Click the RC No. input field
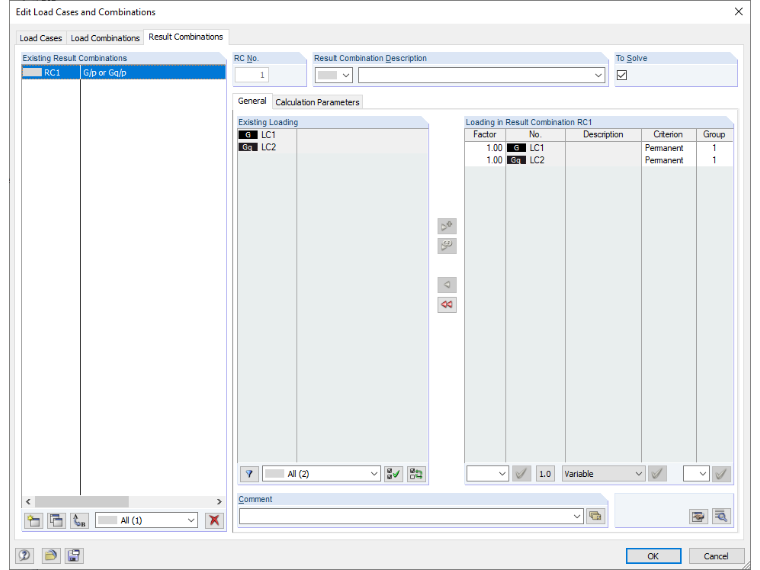 (x=252, y=75)
